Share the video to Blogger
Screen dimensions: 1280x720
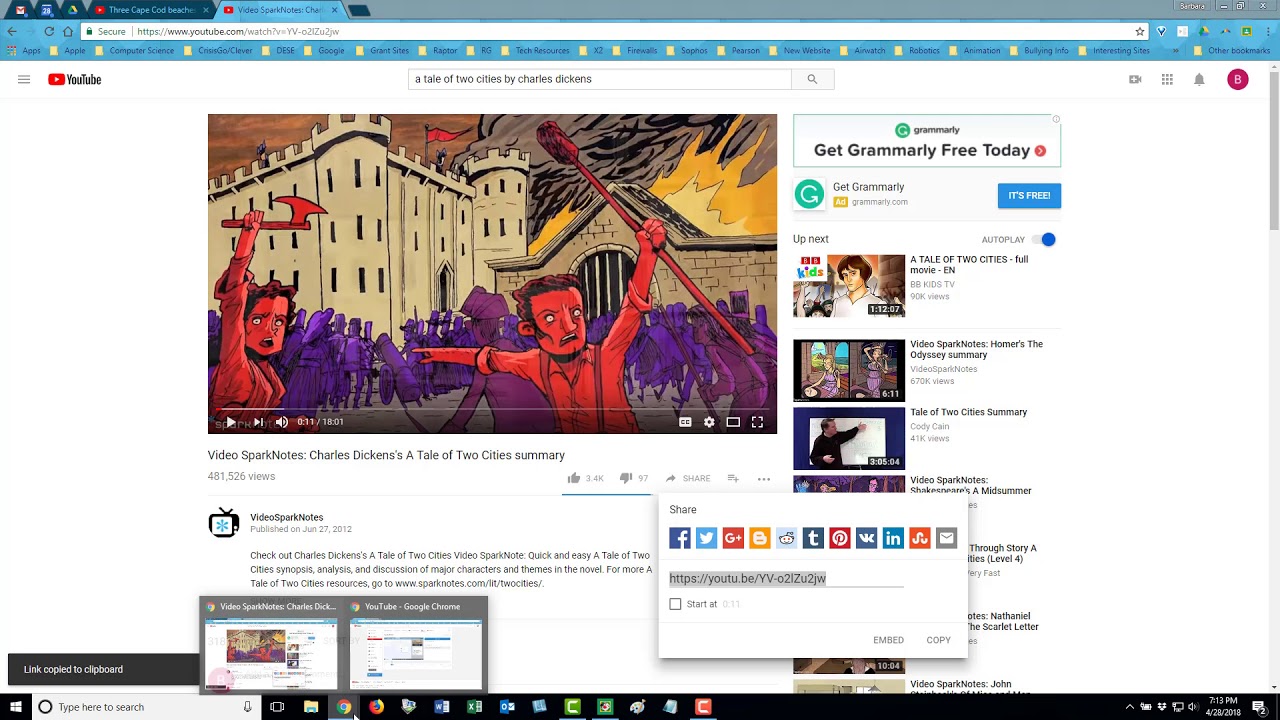760,538
